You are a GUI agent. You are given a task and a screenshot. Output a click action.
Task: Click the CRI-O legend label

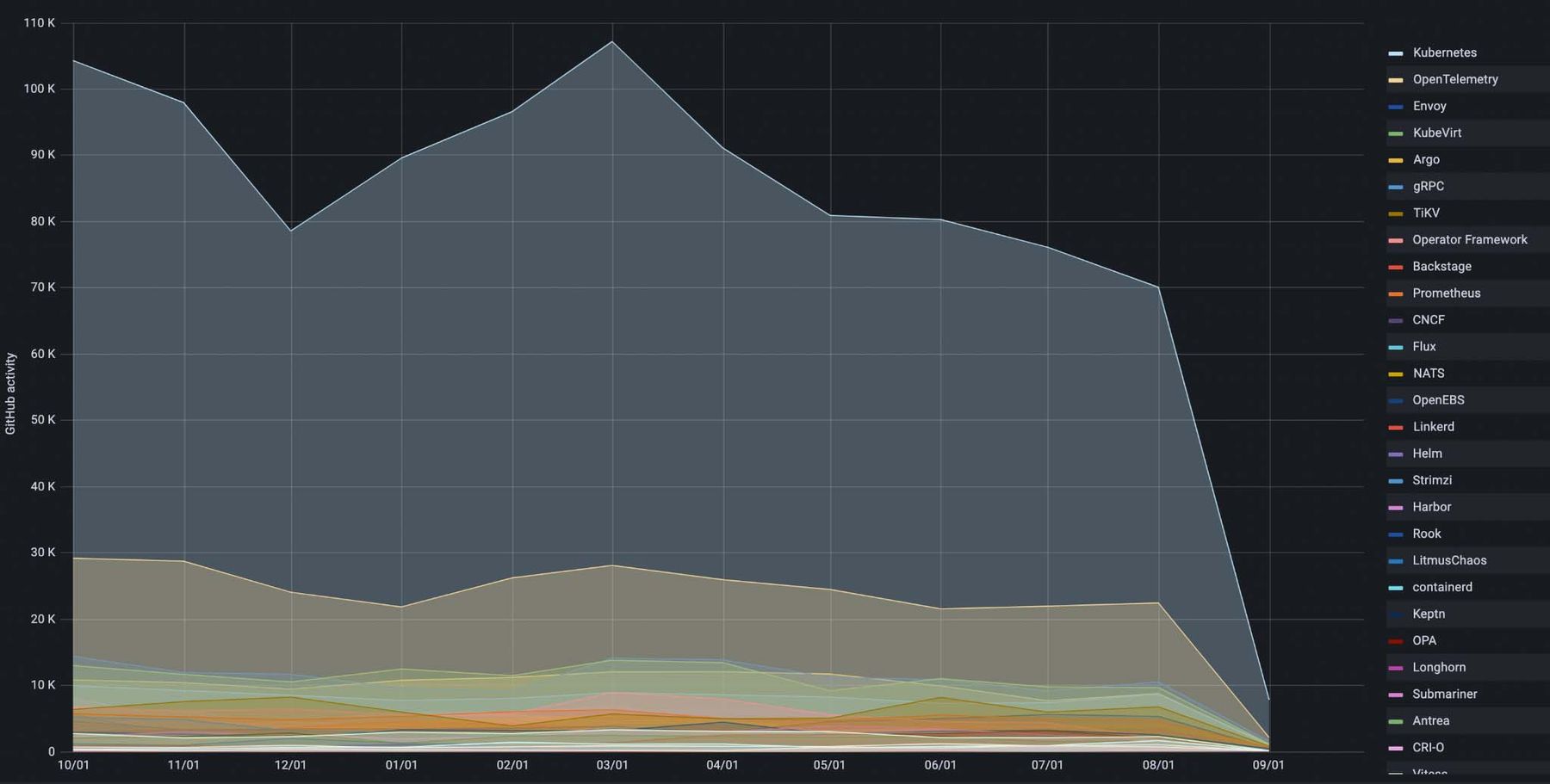pos(1428,747)
